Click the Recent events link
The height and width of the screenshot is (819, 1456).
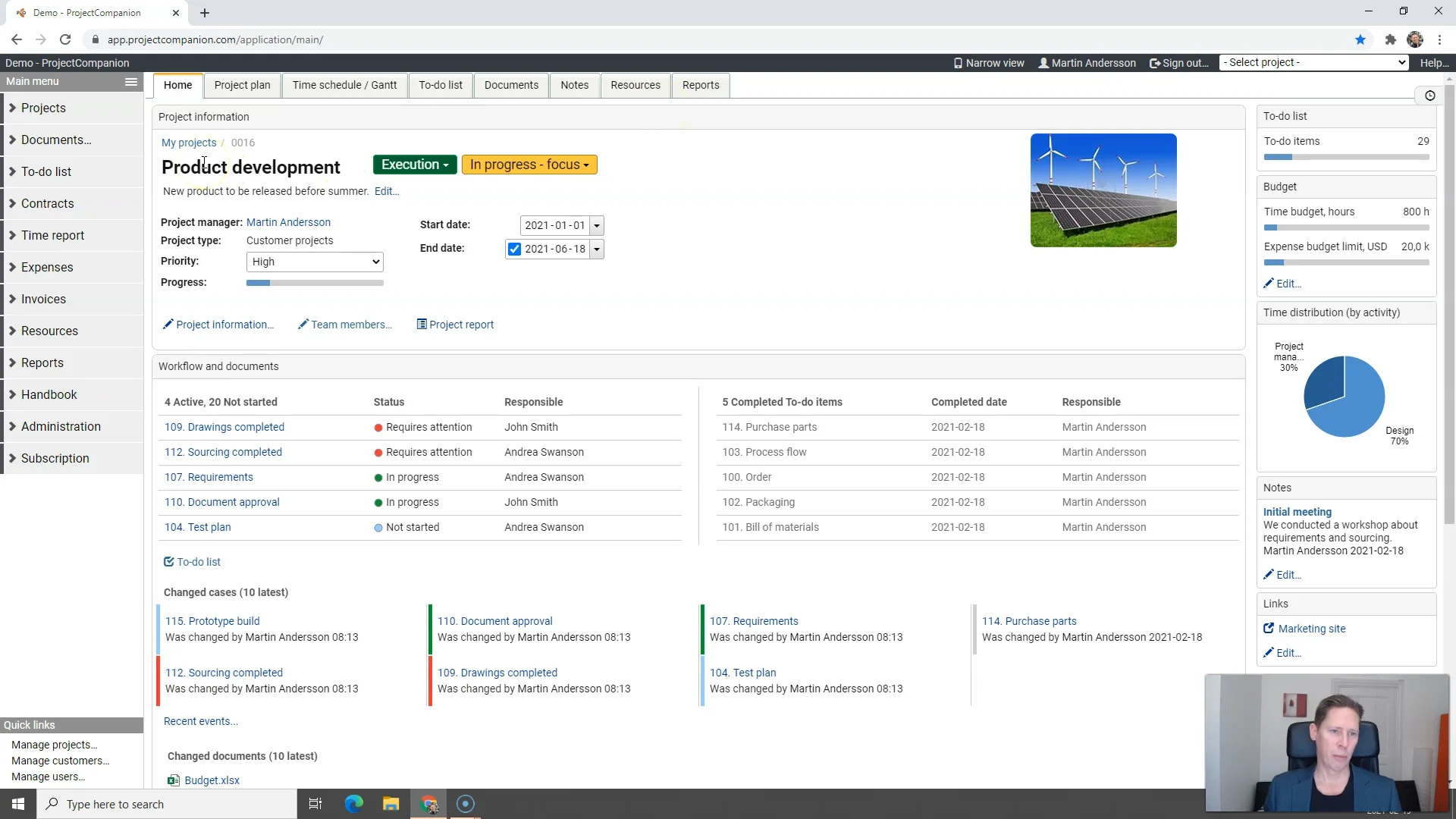199,721
